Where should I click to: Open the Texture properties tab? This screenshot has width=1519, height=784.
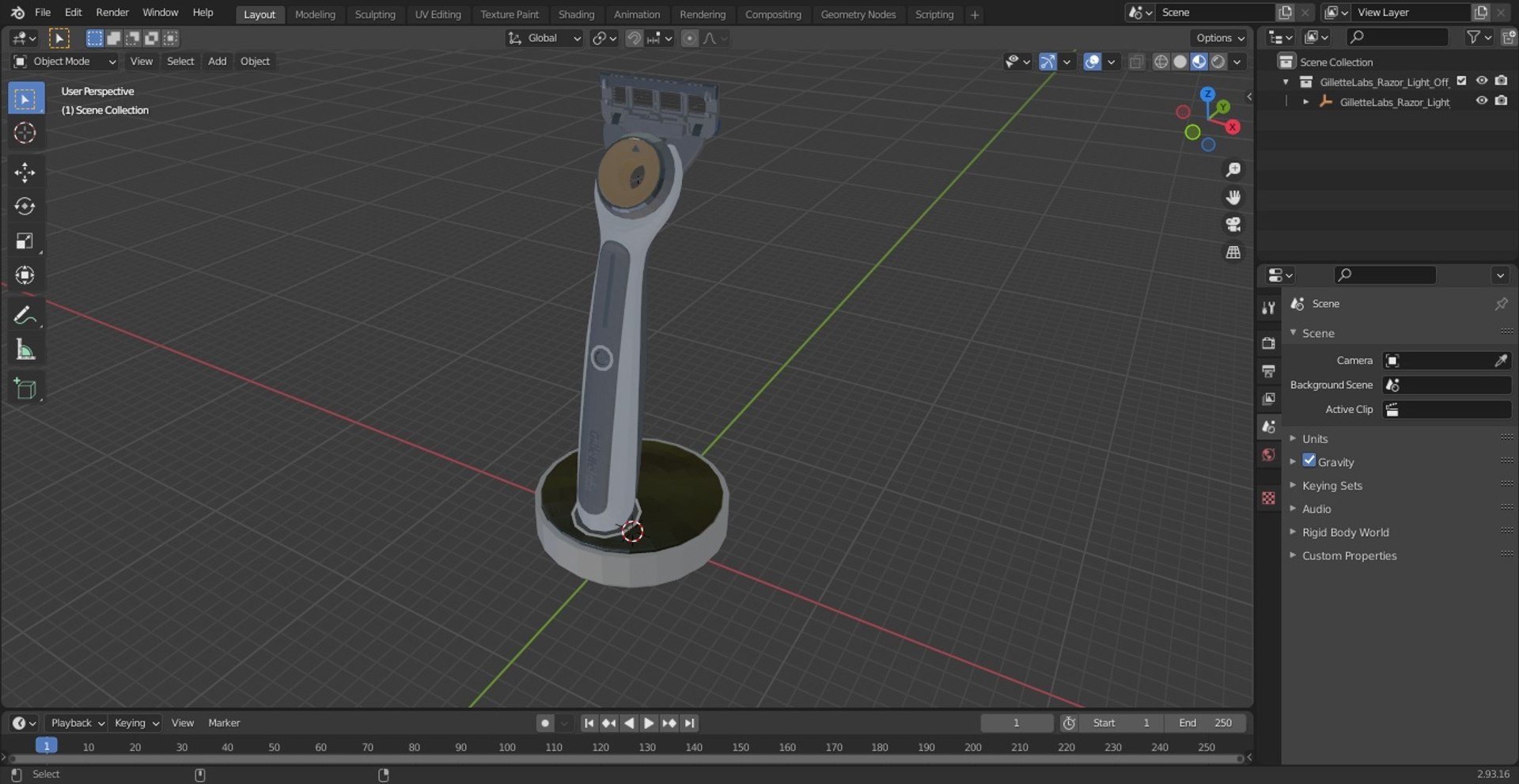point(1268,498)
